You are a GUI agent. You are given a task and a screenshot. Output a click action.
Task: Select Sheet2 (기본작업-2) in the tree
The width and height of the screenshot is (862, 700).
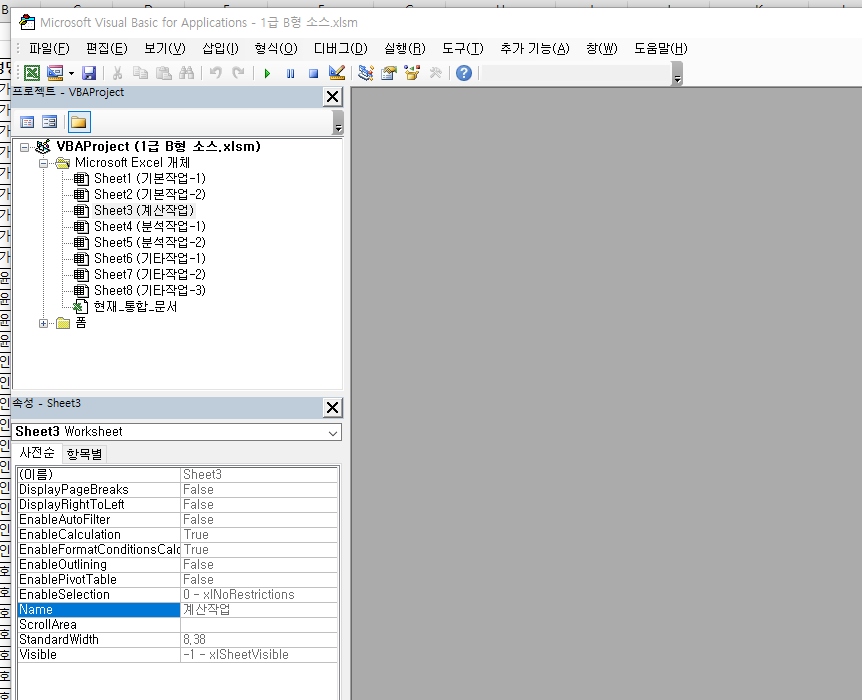(150, 195)
